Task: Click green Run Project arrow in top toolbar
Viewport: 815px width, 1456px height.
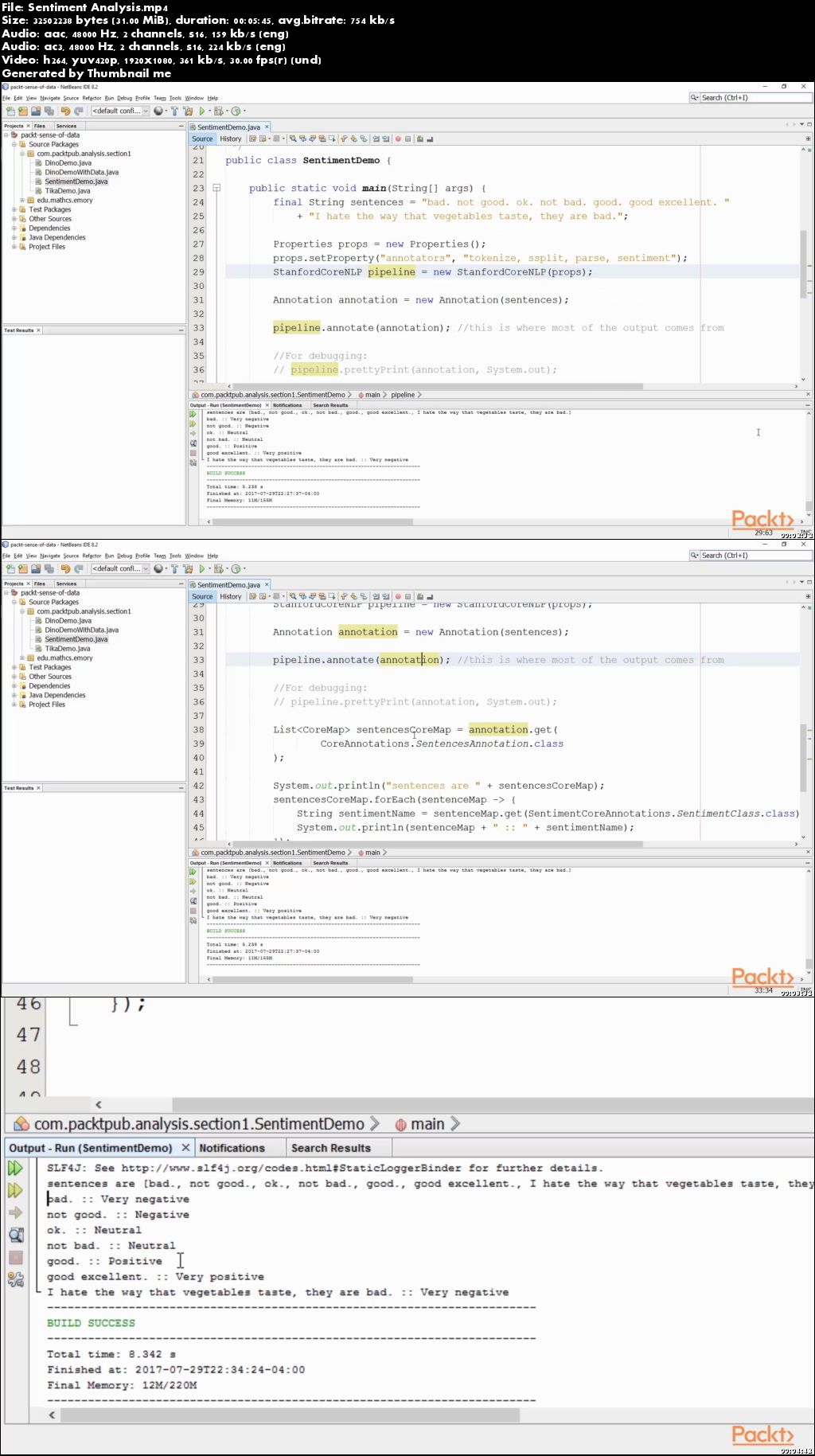Action: [x=202, y=111]
